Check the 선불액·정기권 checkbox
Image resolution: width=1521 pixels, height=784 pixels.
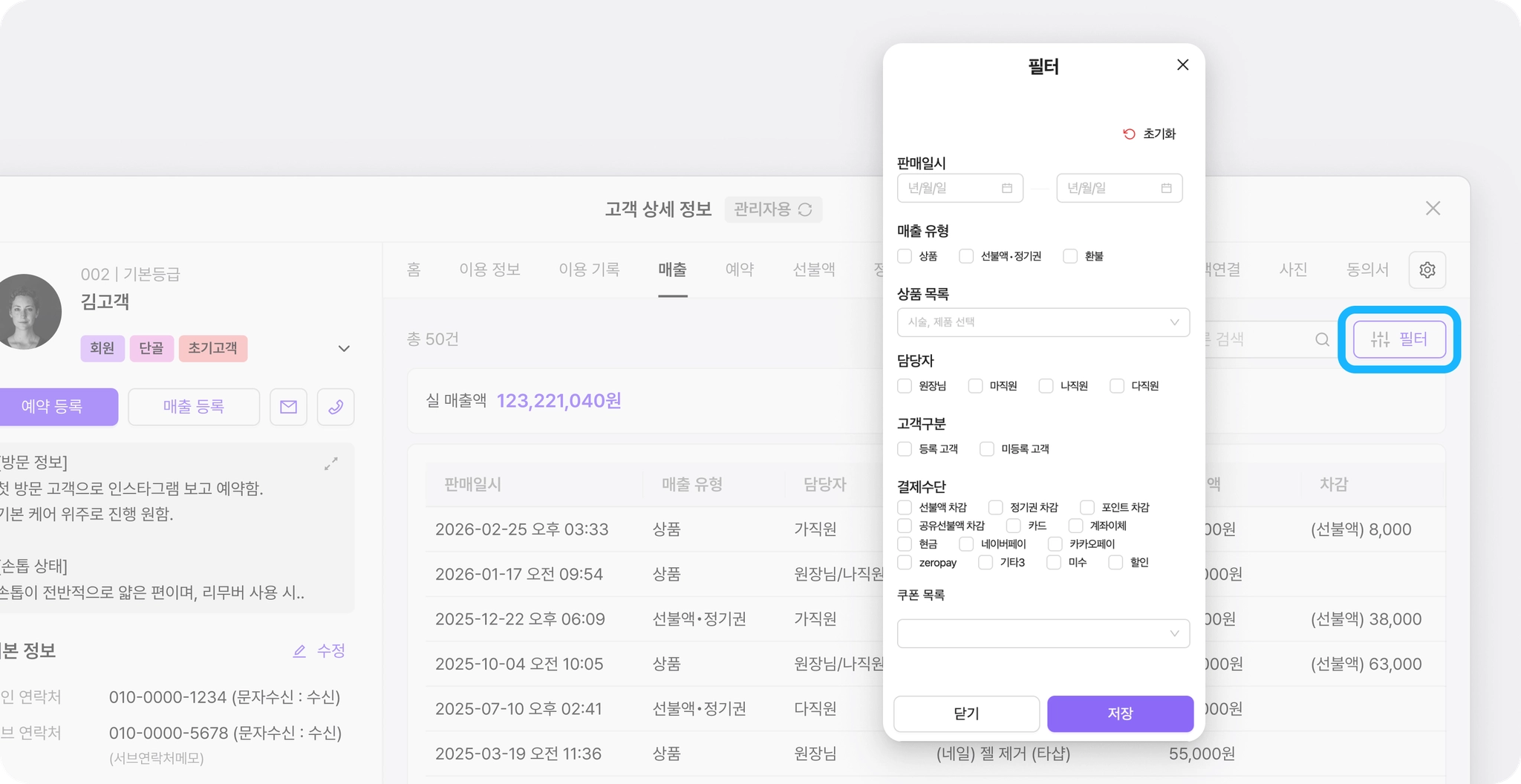point(966,256)
